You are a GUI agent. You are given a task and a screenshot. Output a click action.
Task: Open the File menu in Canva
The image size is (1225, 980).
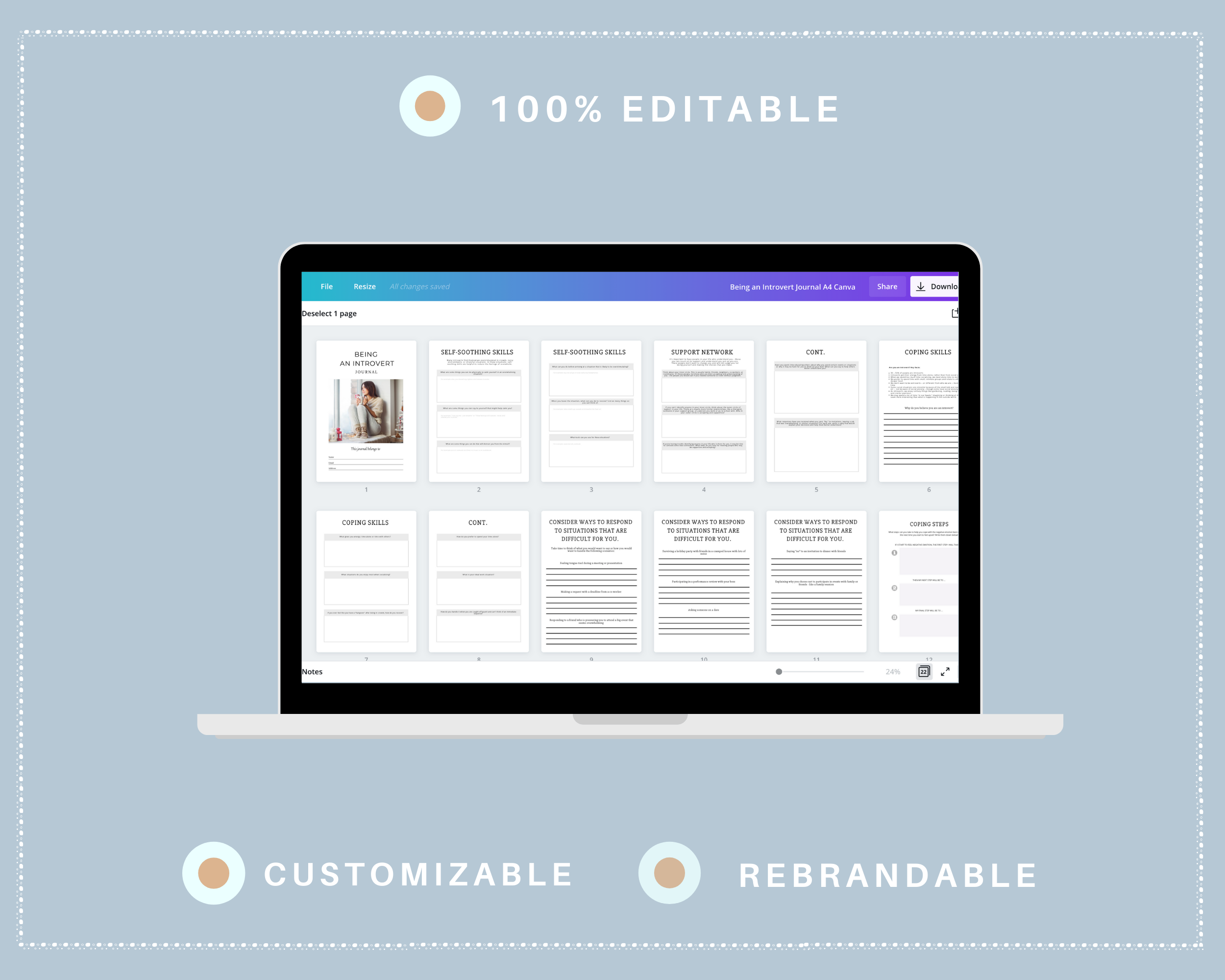point(326,286)
